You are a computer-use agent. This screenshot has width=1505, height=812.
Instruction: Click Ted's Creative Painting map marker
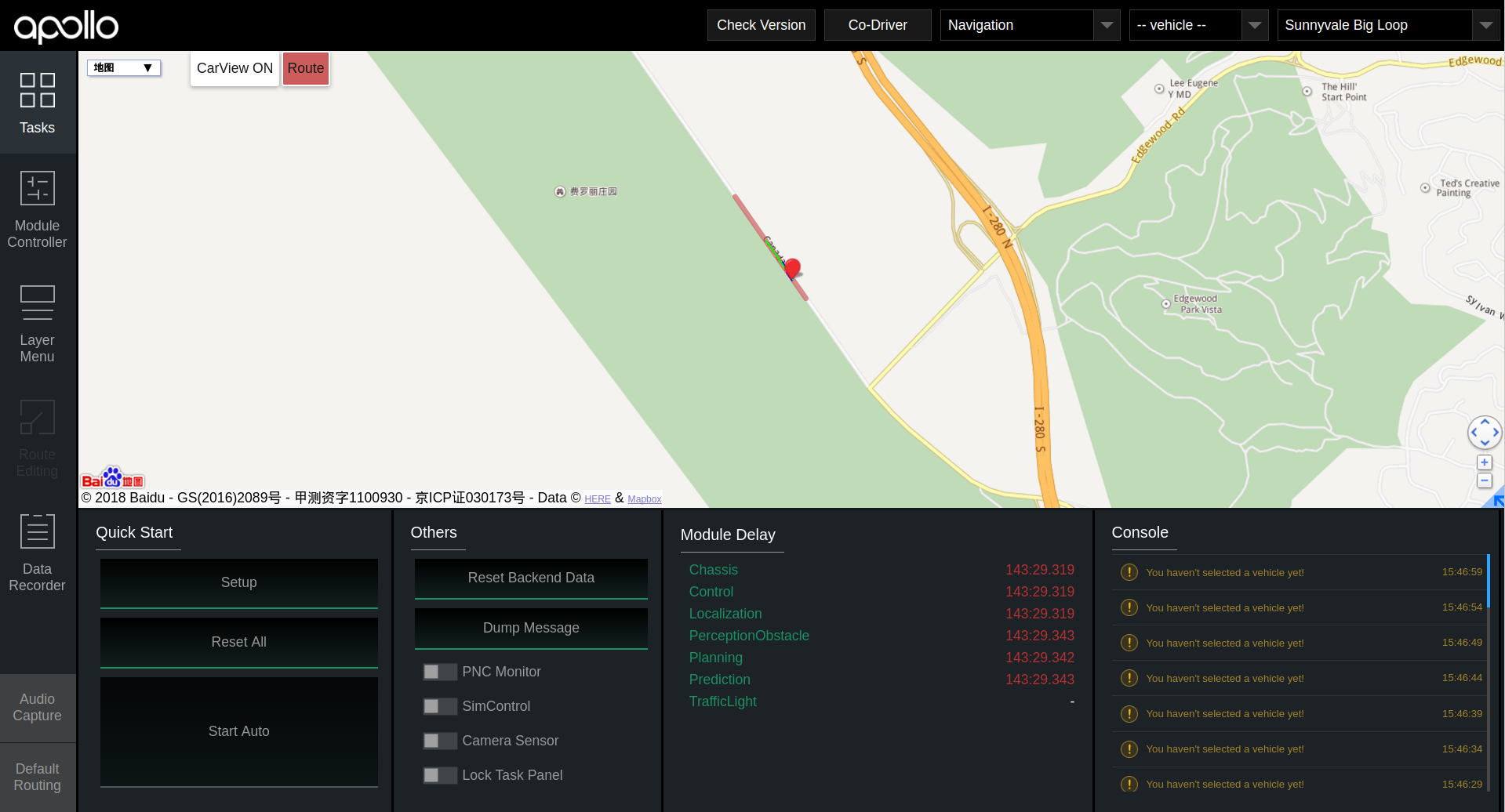click(1425, 188)
